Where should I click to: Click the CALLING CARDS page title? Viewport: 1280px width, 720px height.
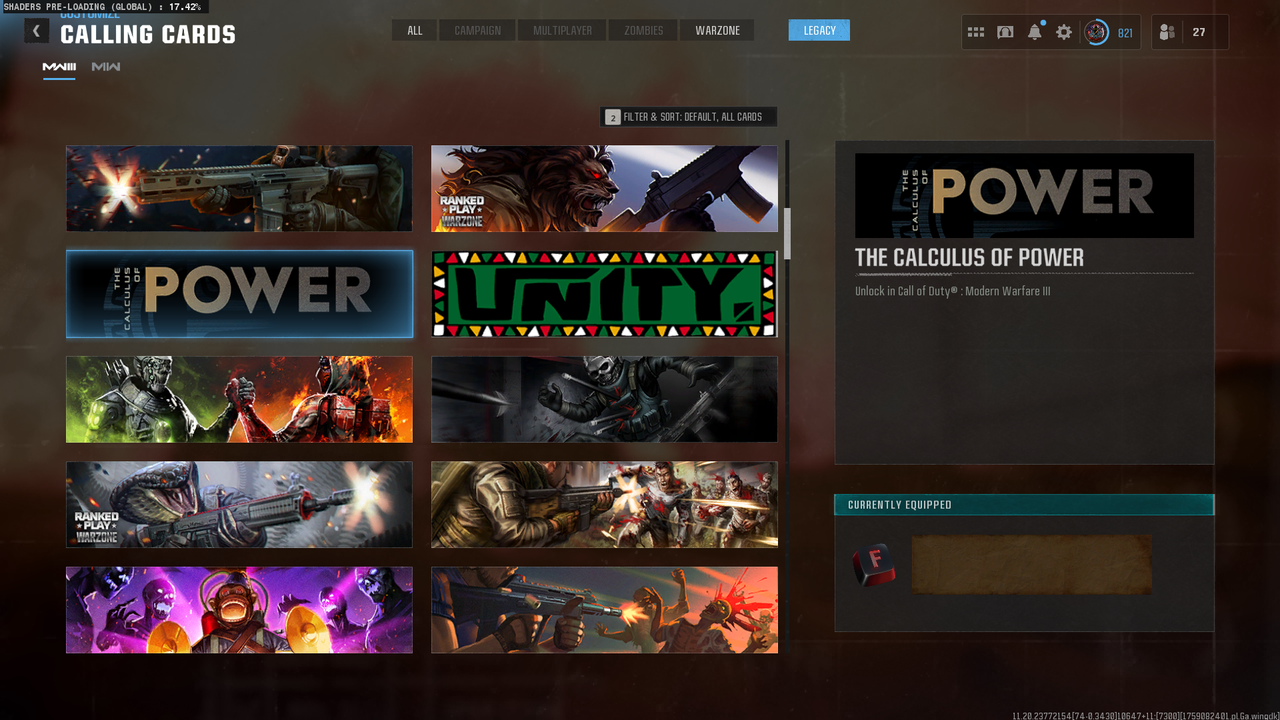tap(148, 35)
